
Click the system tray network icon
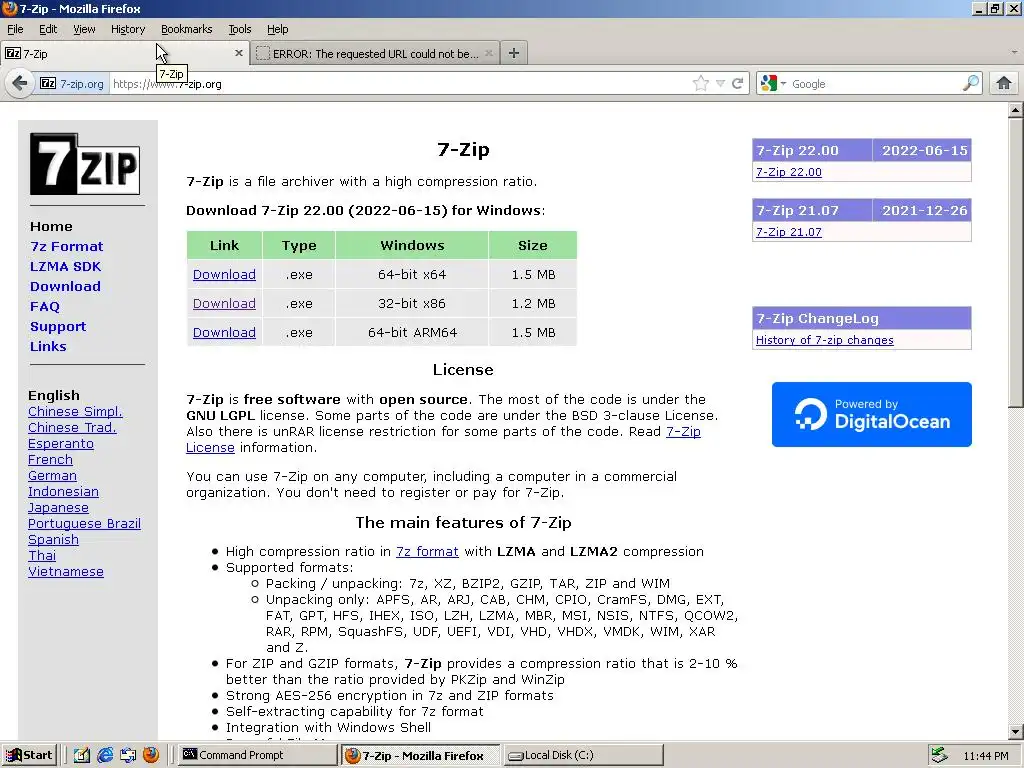click(x=939, y=756)
